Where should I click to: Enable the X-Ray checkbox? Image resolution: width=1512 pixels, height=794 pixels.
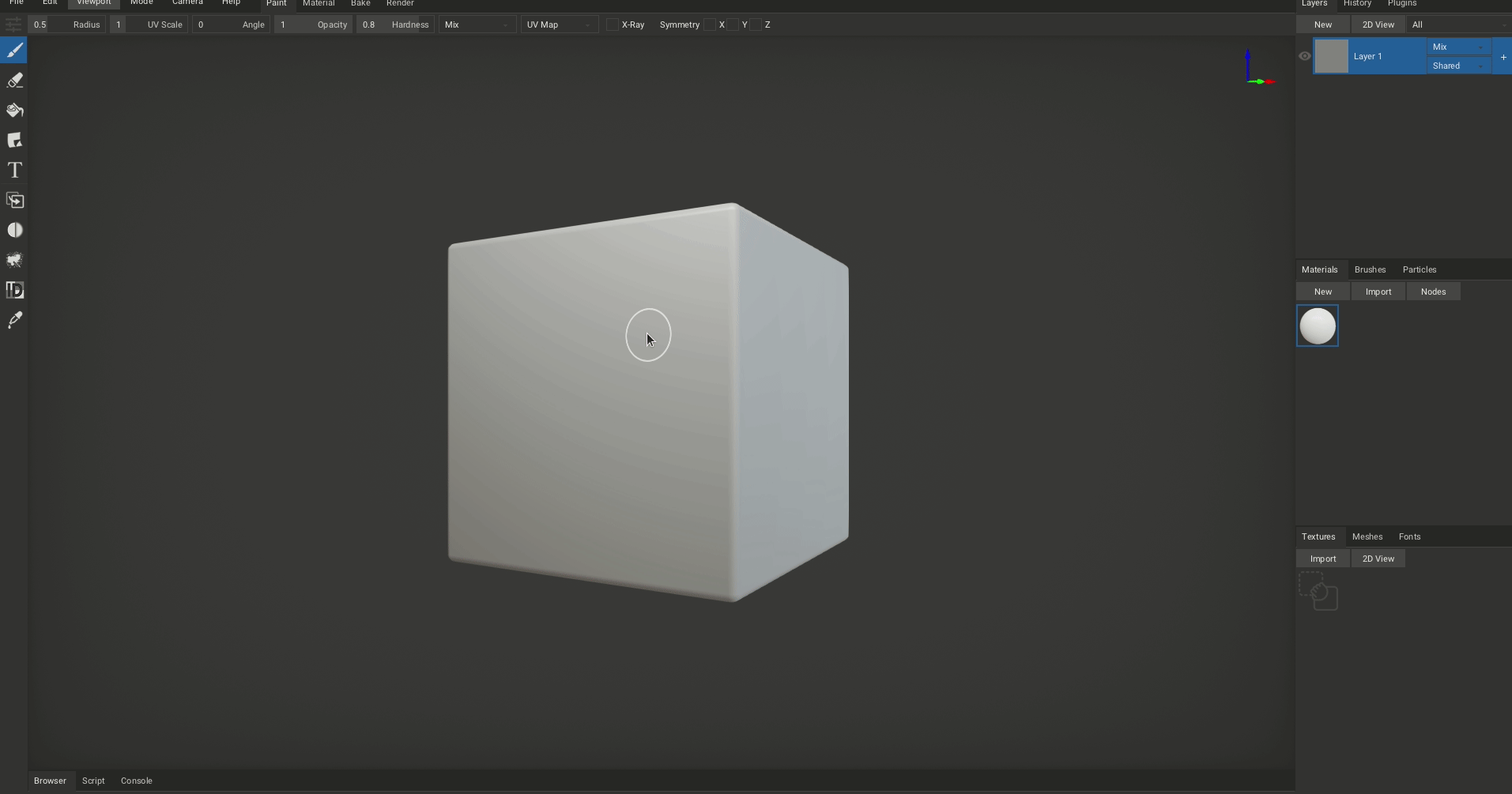[612, 24]
